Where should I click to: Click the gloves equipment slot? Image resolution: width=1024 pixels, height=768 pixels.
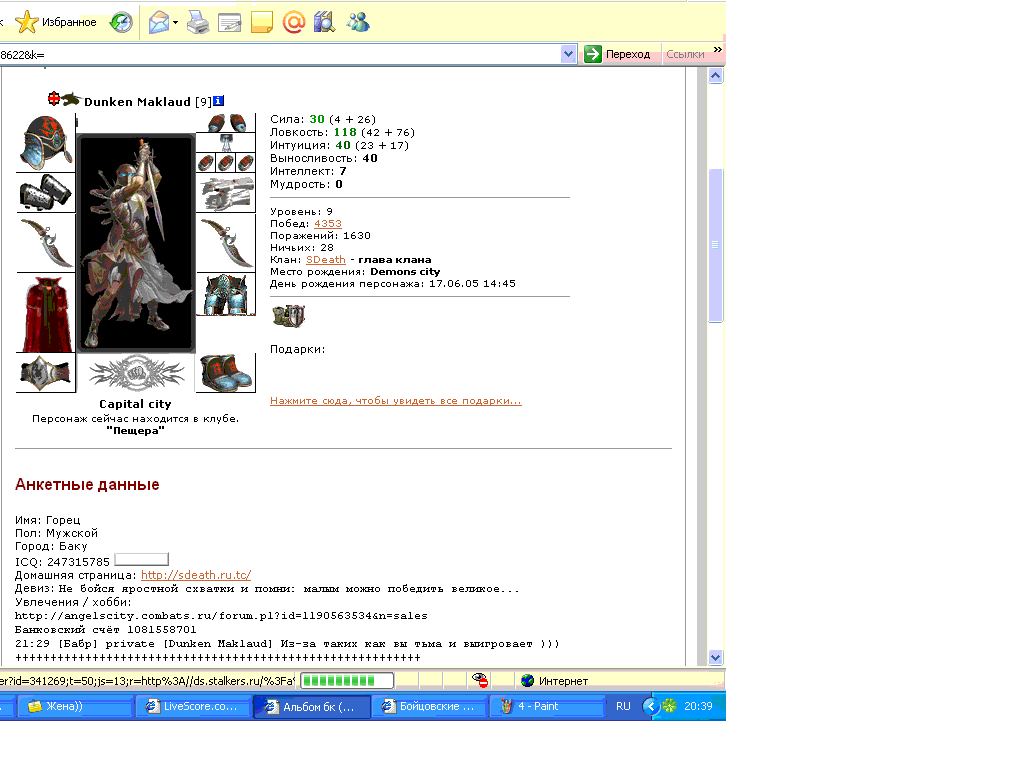coord(226,193)
